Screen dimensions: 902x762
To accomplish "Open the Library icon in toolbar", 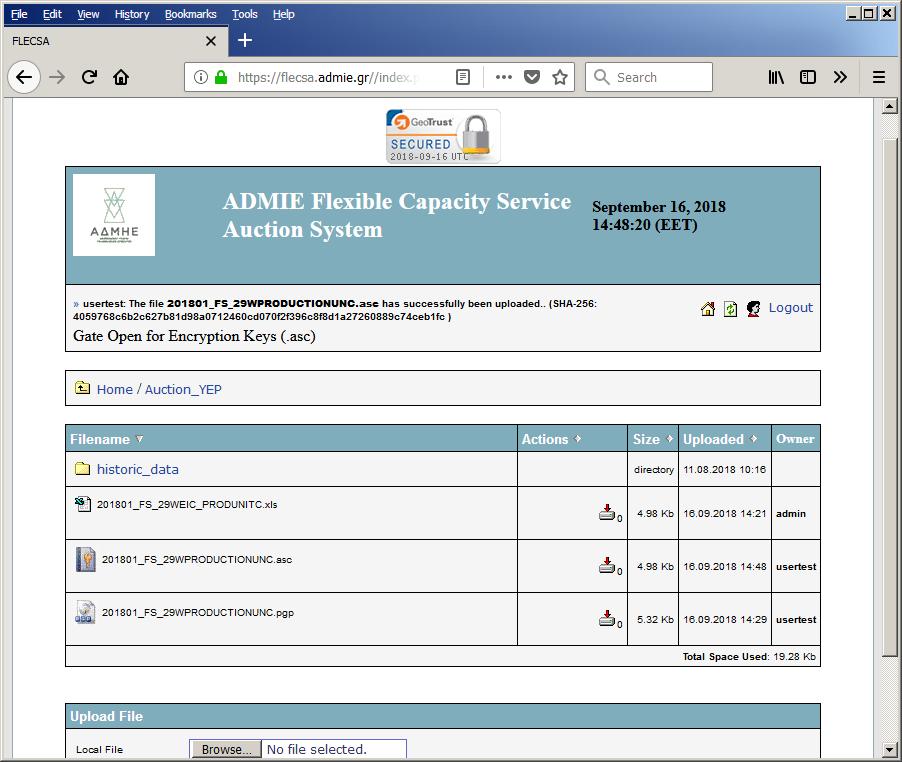I will (x=776, y=77).
